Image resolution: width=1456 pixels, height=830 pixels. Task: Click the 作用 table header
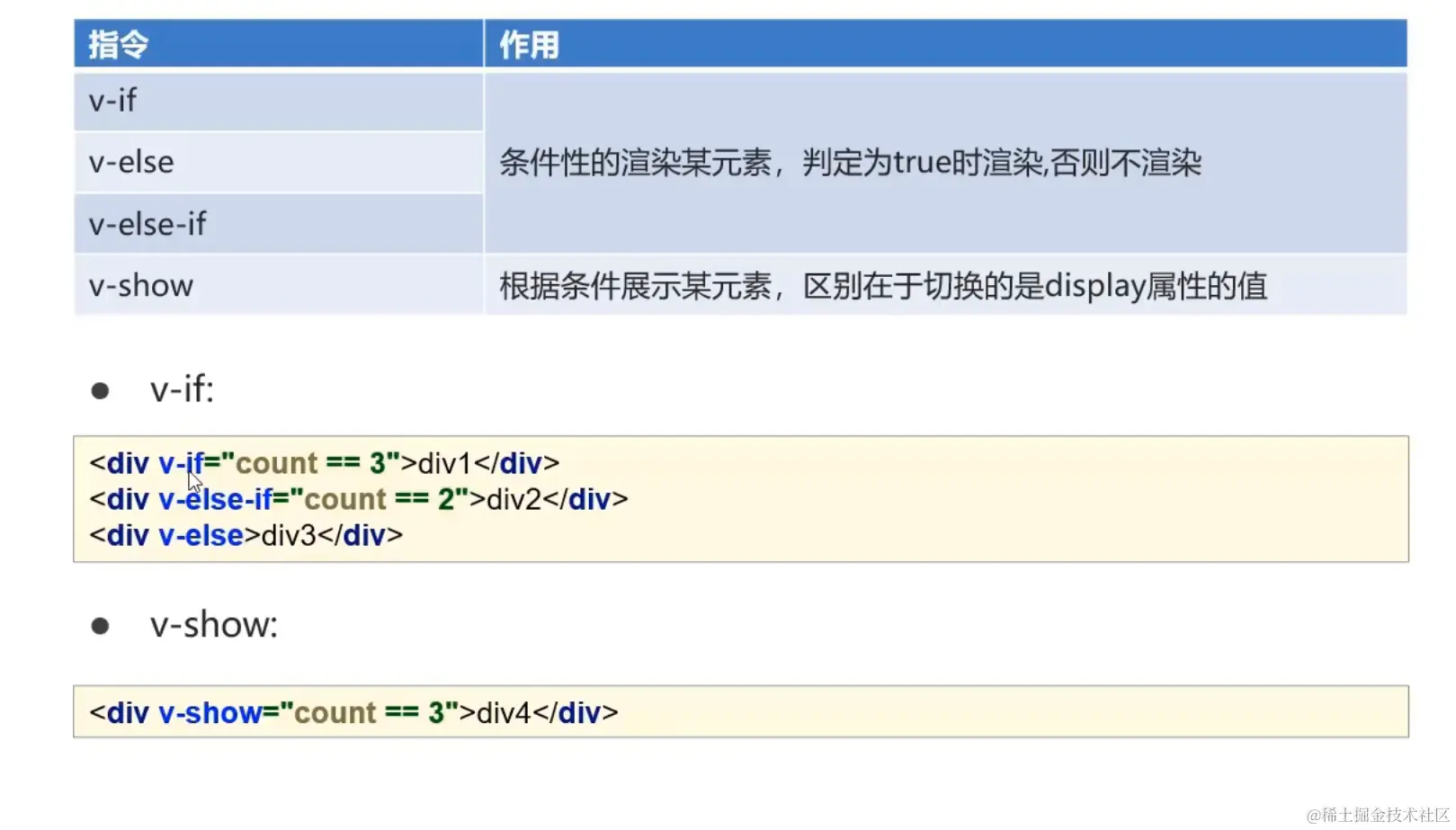coord(946,44)
